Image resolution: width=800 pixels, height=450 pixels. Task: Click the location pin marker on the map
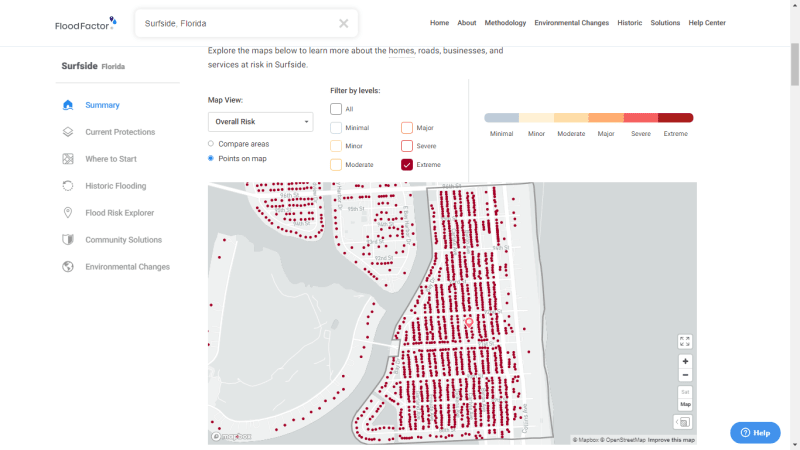click(469, 322)
